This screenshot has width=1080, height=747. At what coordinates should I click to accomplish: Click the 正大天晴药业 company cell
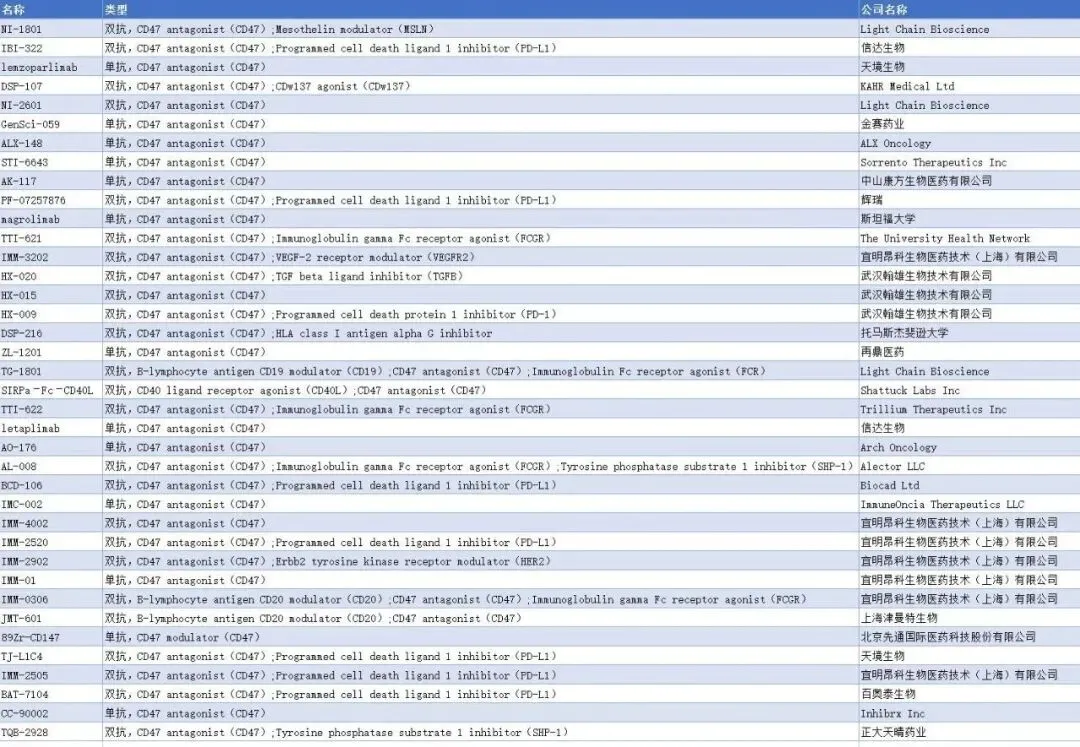pos(969,733)
